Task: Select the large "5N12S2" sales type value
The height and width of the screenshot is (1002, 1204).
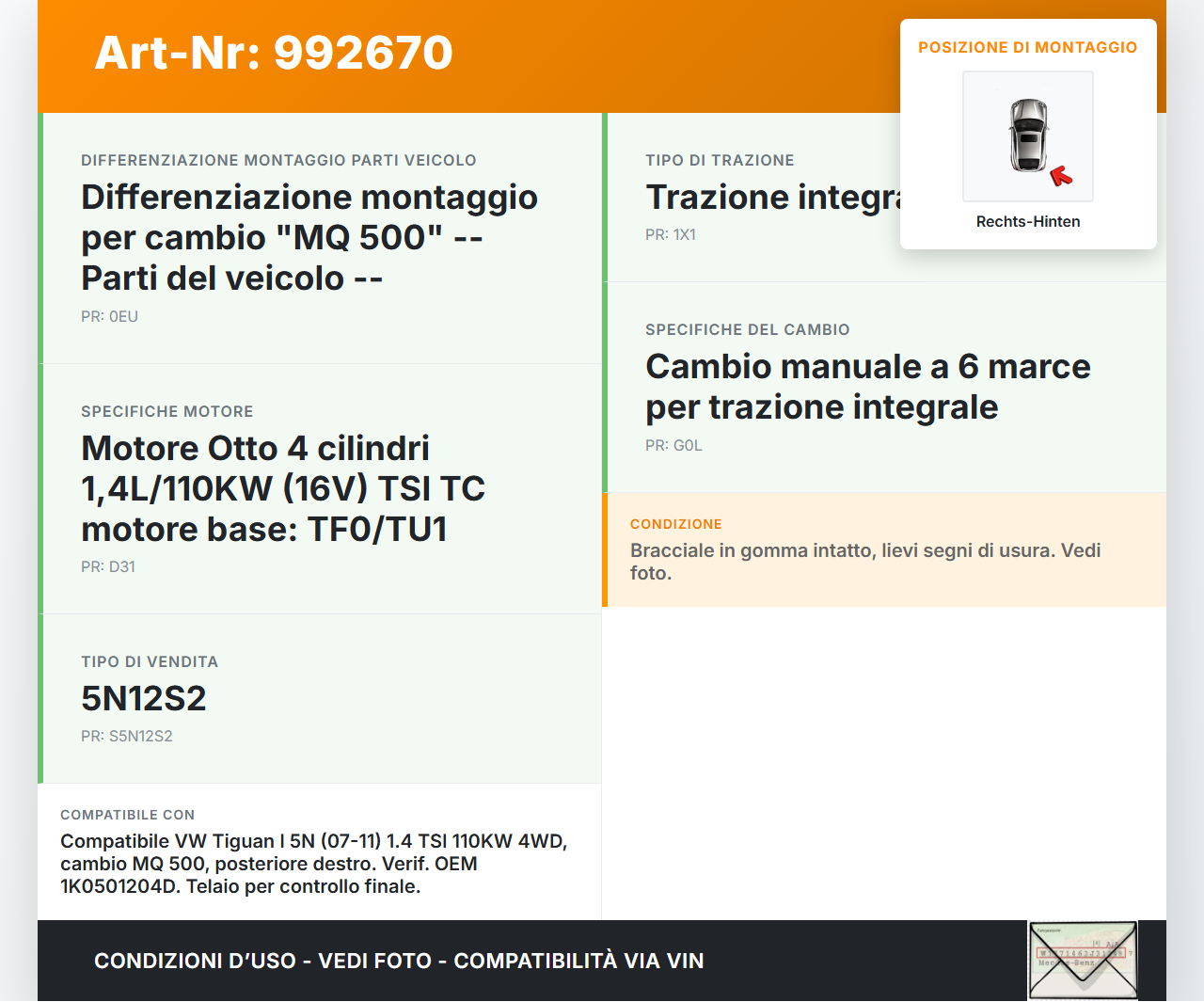Action: click(144, 698)
